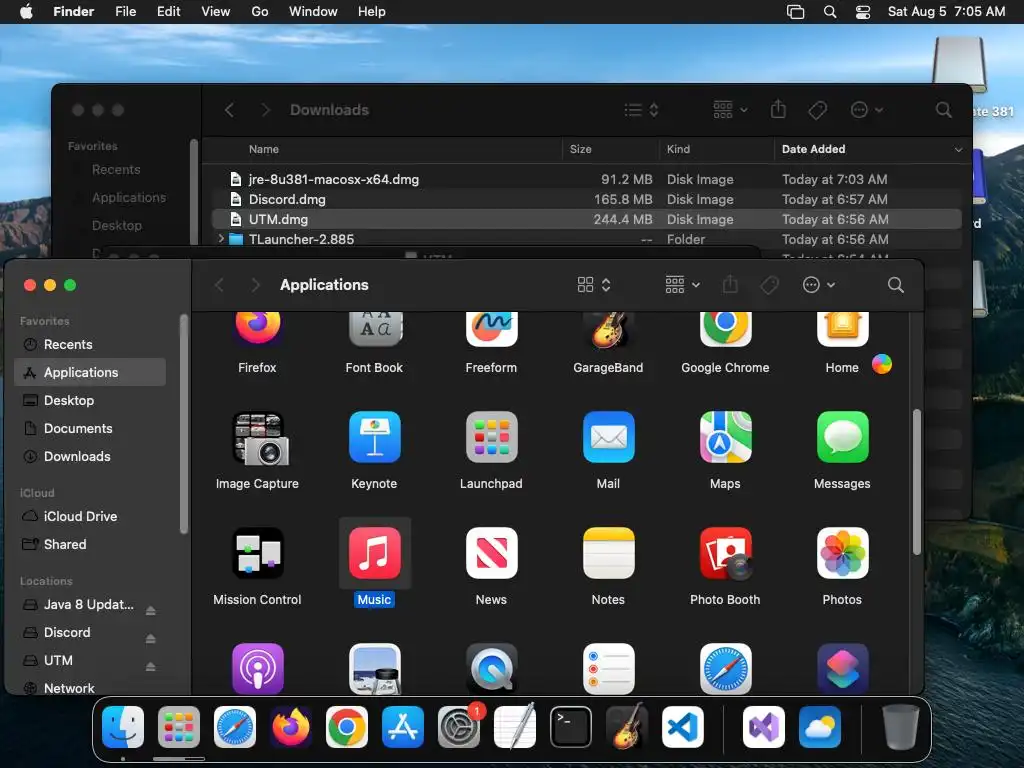Open Desktop in the front window sidebar
This screenshot has width=1024, height=768.
coord(90,400)
